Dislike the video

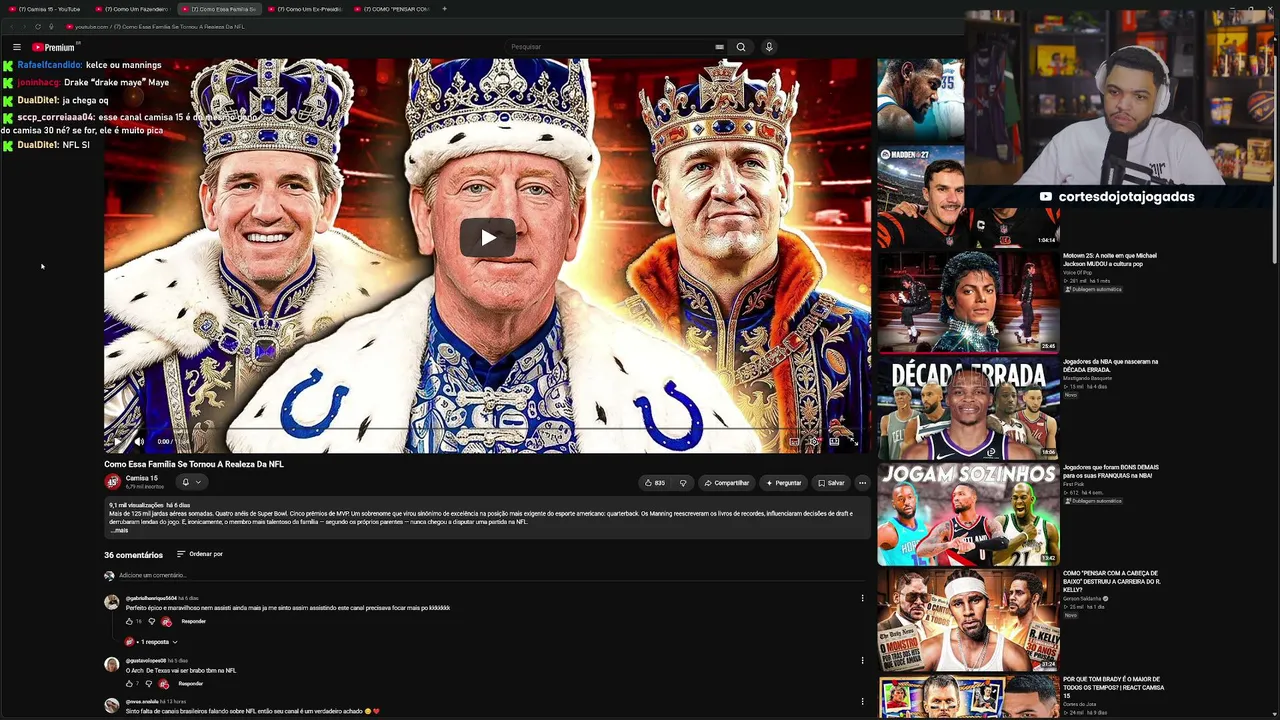[x=683, y=483]
